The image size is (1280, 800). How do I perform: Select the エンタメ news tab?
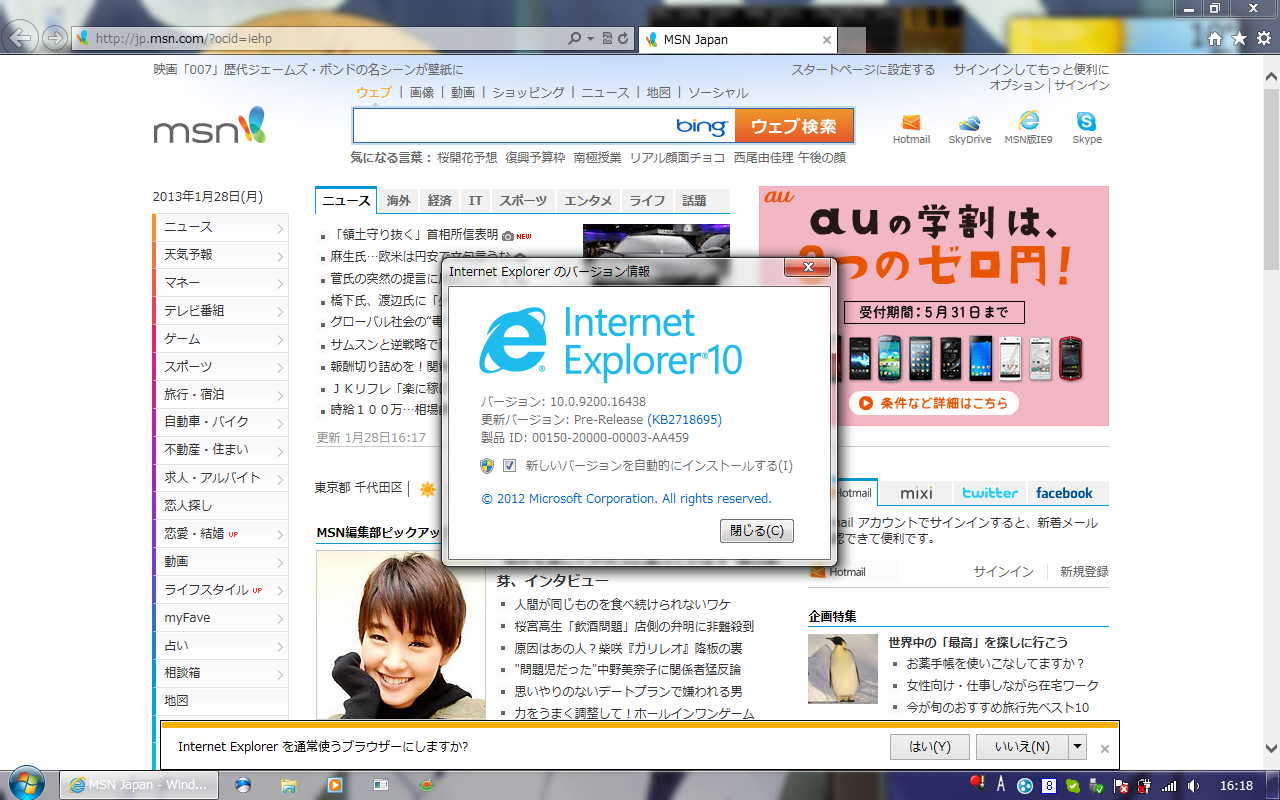point(588,200)
